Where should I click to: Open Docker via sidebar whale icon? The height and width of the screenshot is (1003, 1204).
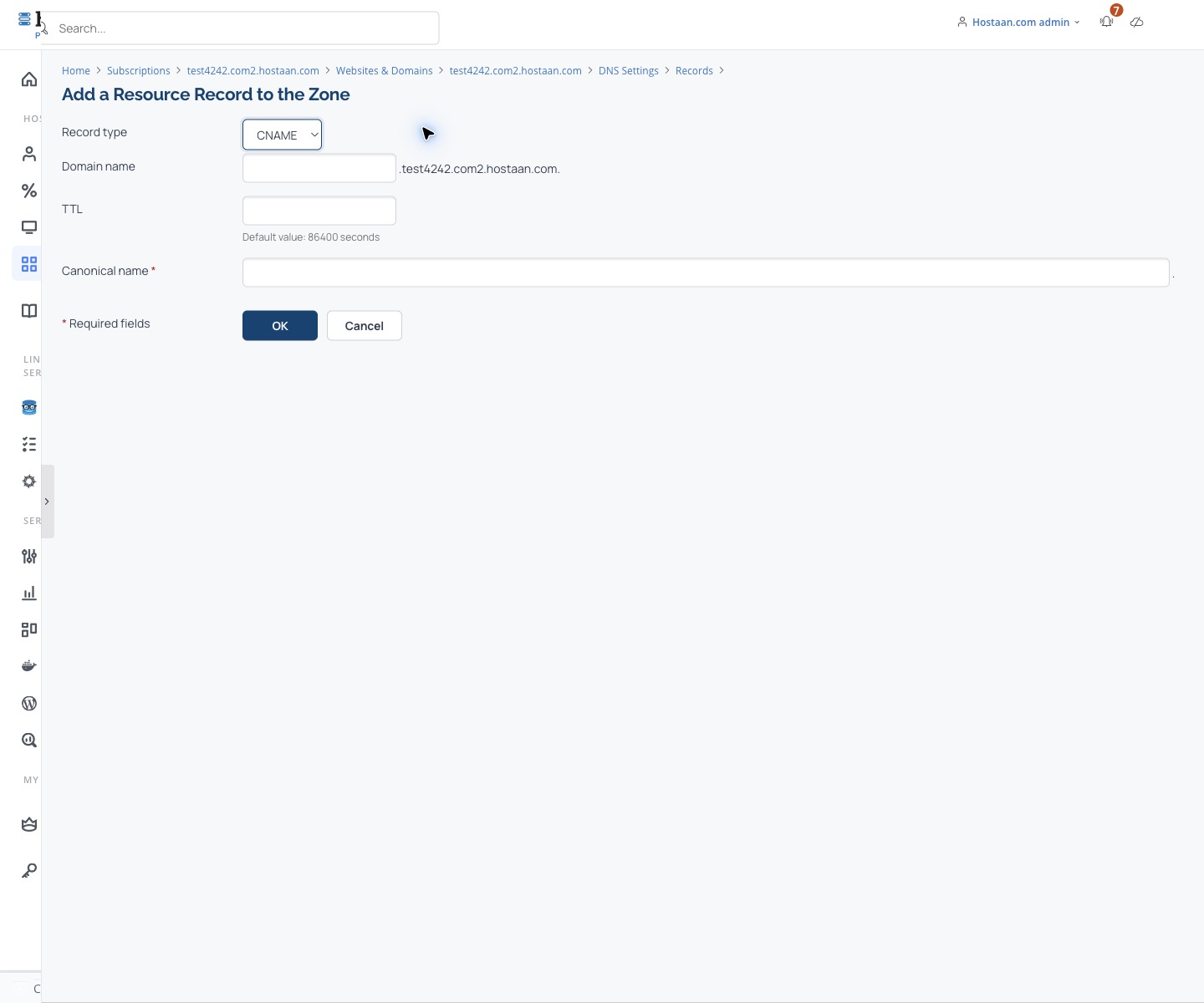[29, 666]
